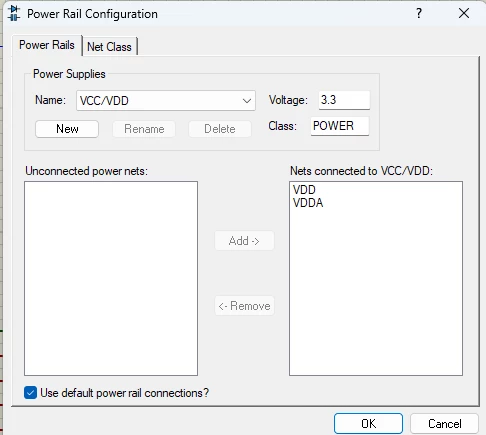Click the Rename button
The height and width of the screenshot is (435, 486).
(x=144, y=129)
